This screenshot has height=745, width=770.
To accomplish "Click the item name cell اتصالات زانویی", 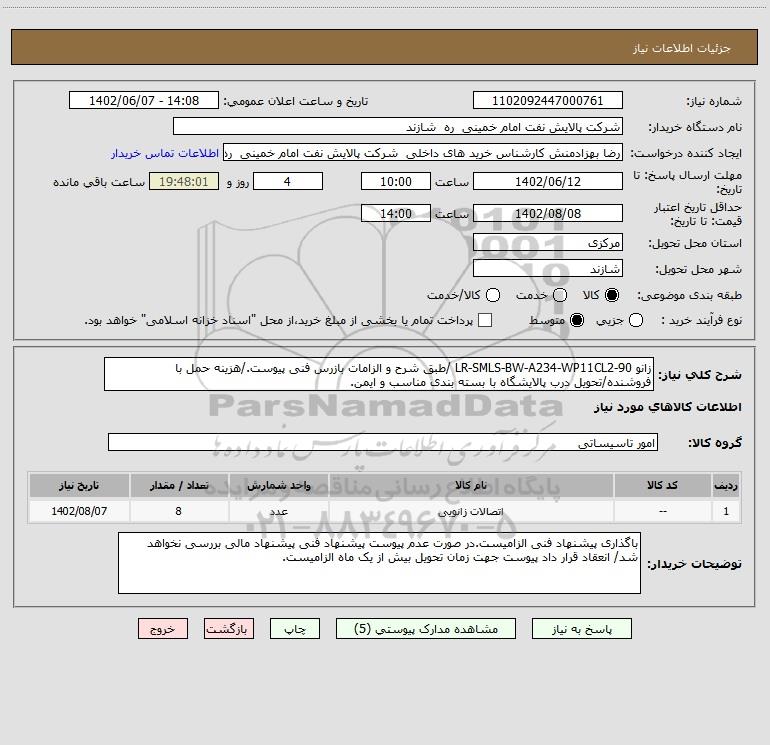I will tap(471, 511).
